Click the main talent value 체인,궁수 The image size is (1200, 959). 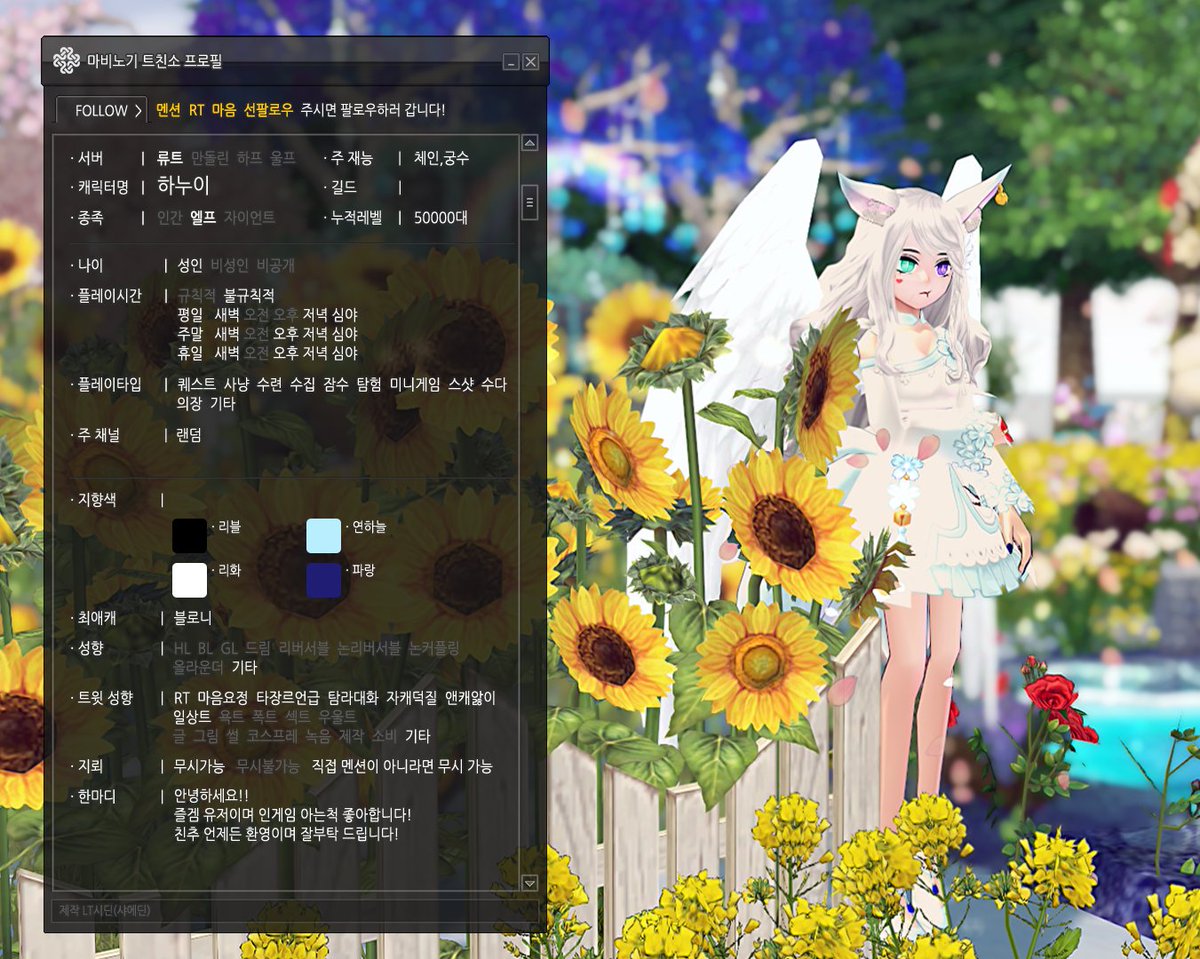point(441,158)
